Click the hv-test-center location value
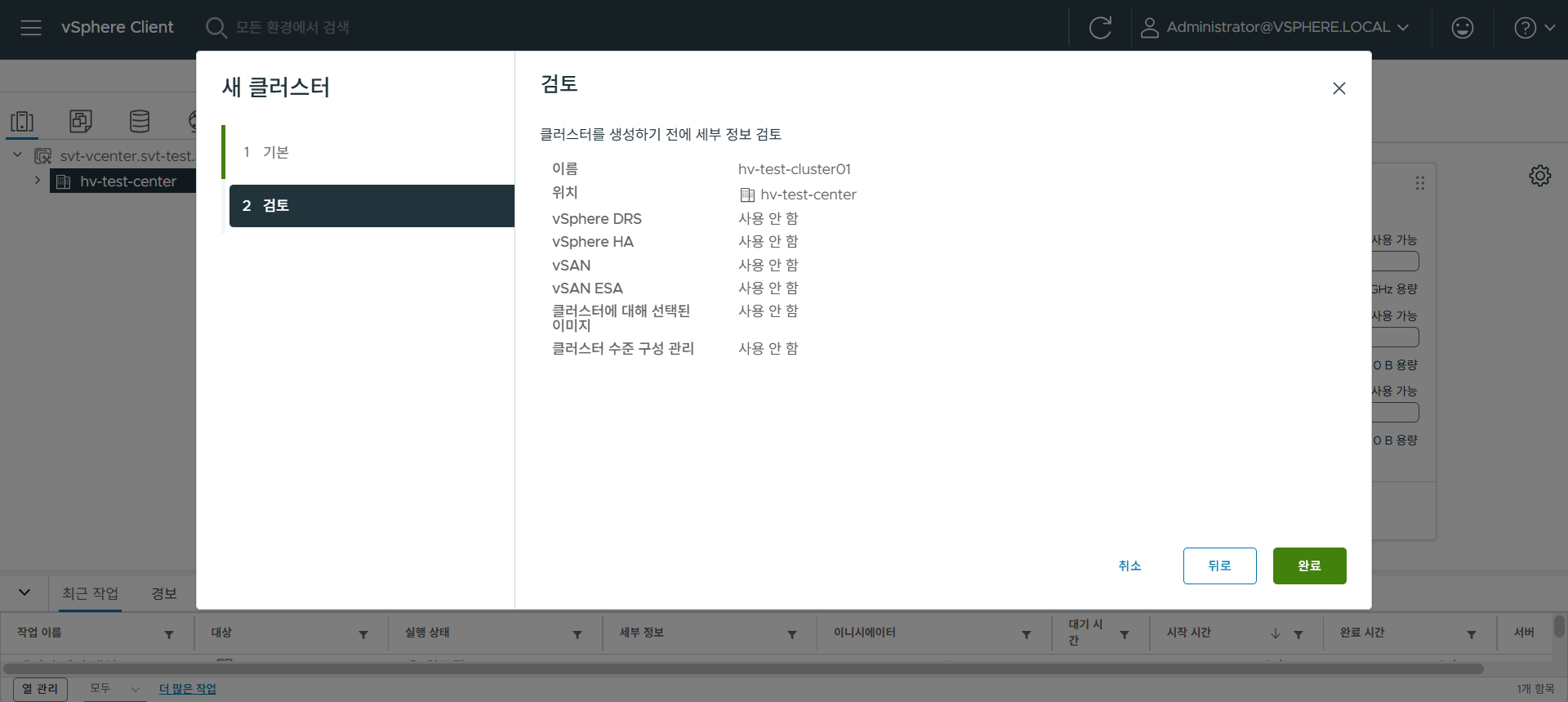The height and width of the screenshot is (702, 1568). [808, 195]
